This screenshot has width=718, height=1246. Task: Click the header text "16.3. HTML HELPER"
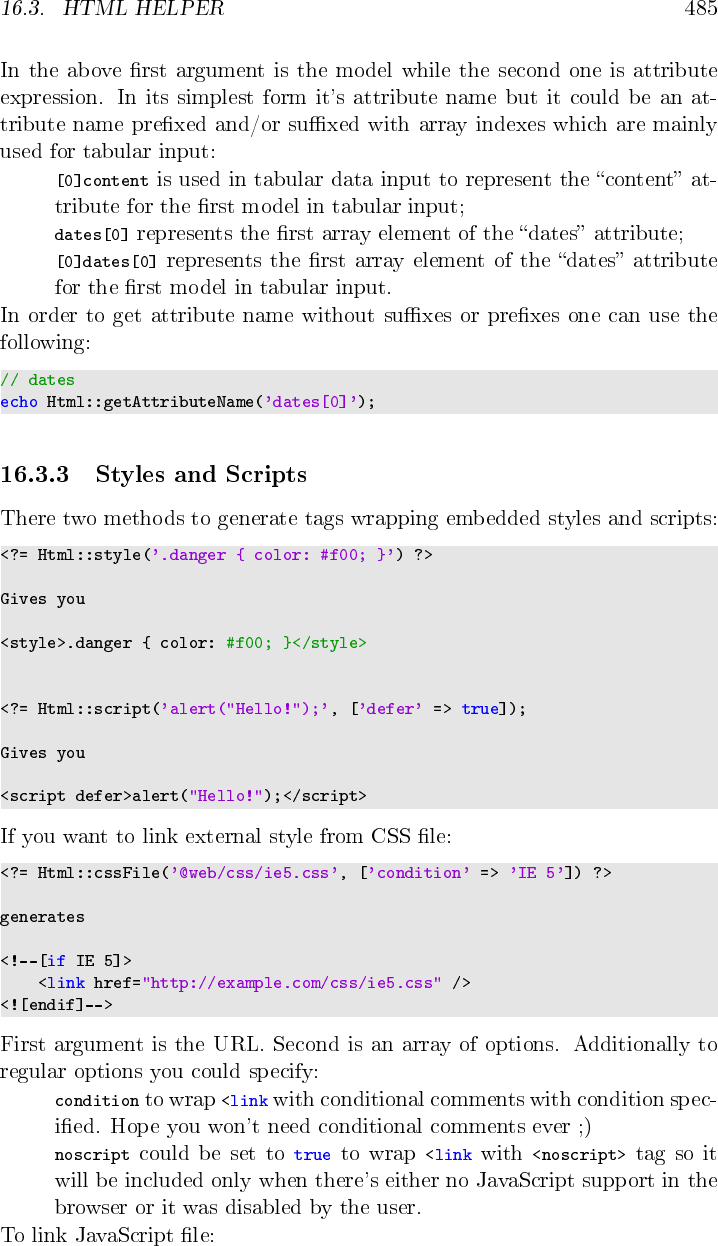click(112, 10)
